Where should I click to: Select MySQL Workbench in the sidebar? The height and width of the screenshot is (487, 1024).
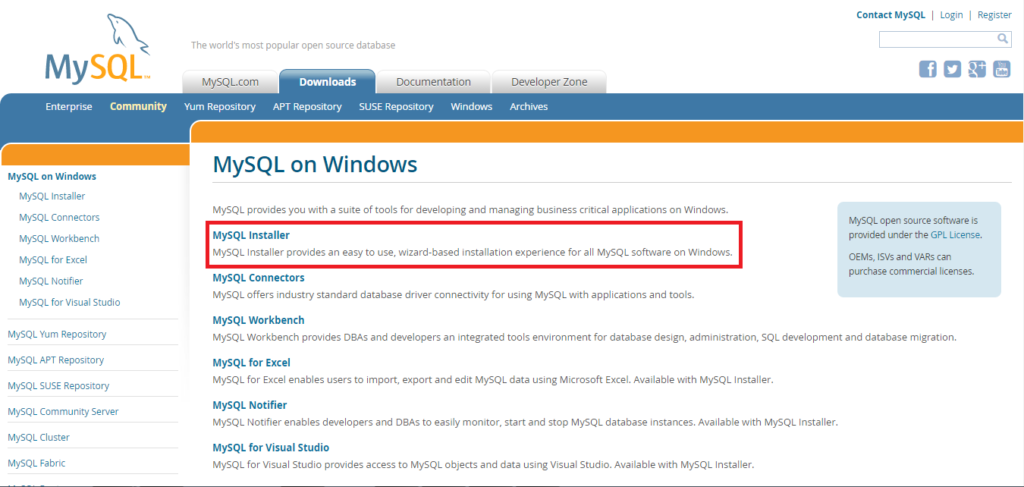(59, 238)
